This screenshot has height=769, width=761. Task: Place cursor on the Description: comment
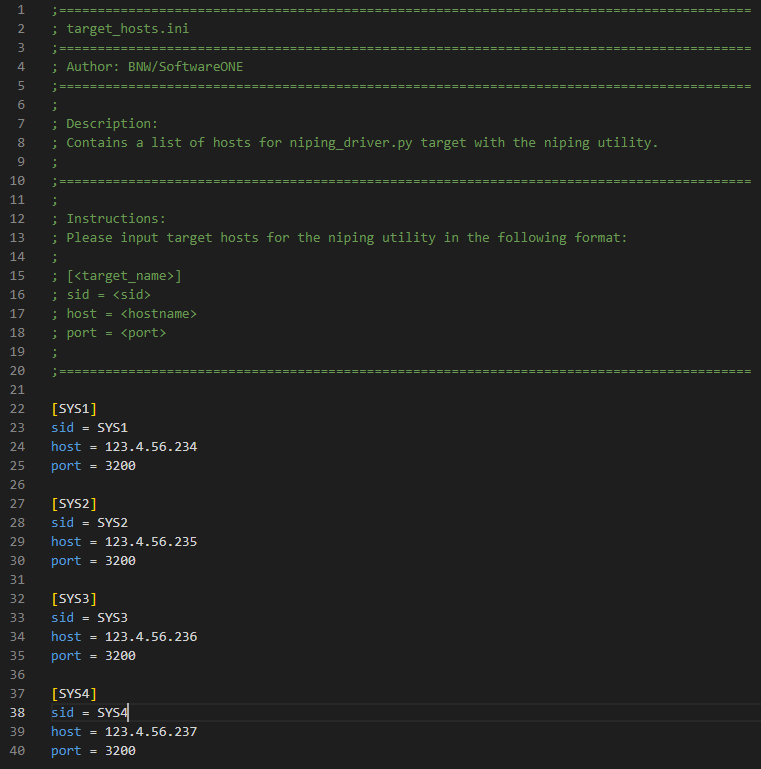112,123
